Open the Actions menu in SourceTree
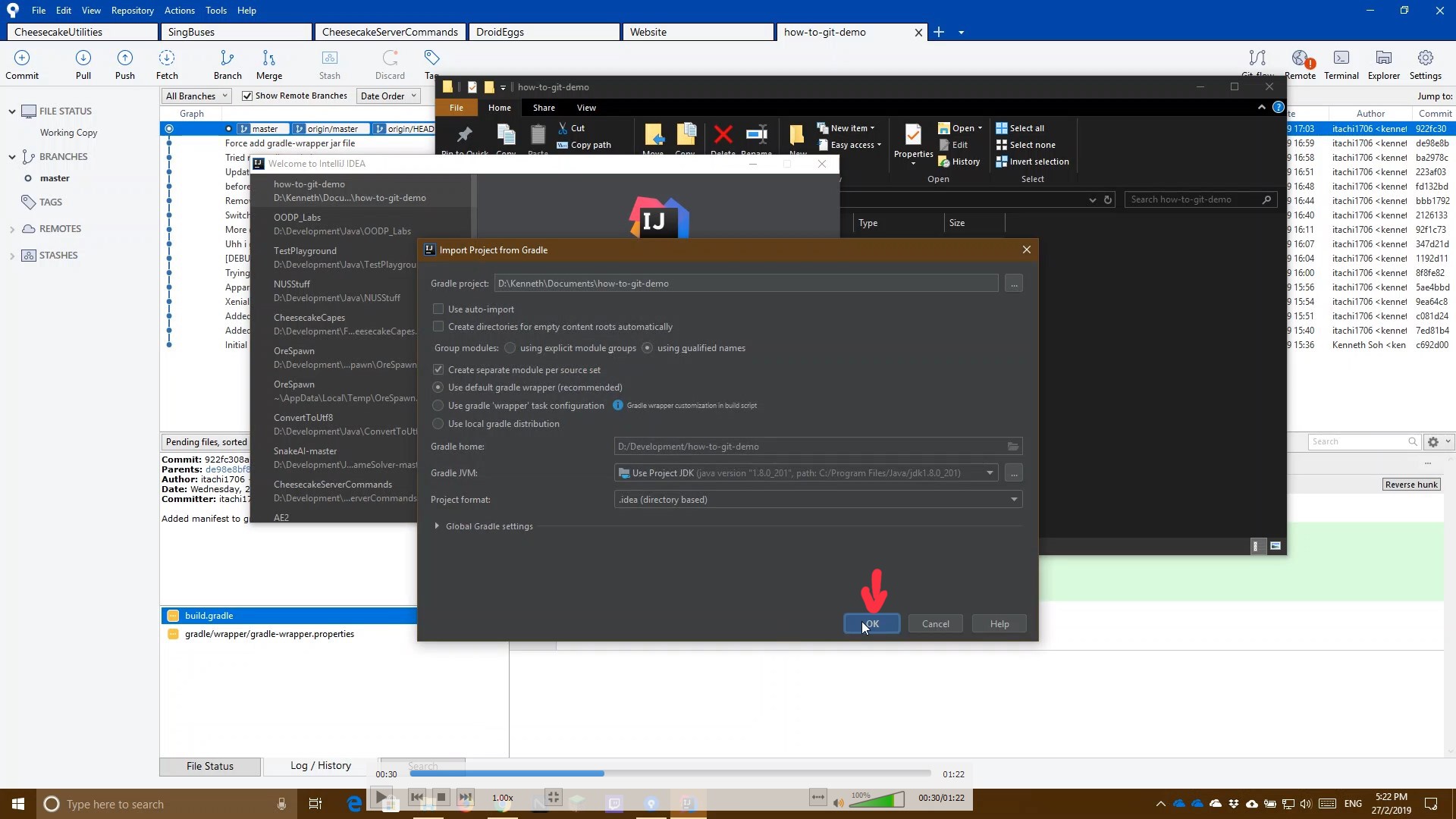Screen dimensions: 1456x819 click(179, 11)
